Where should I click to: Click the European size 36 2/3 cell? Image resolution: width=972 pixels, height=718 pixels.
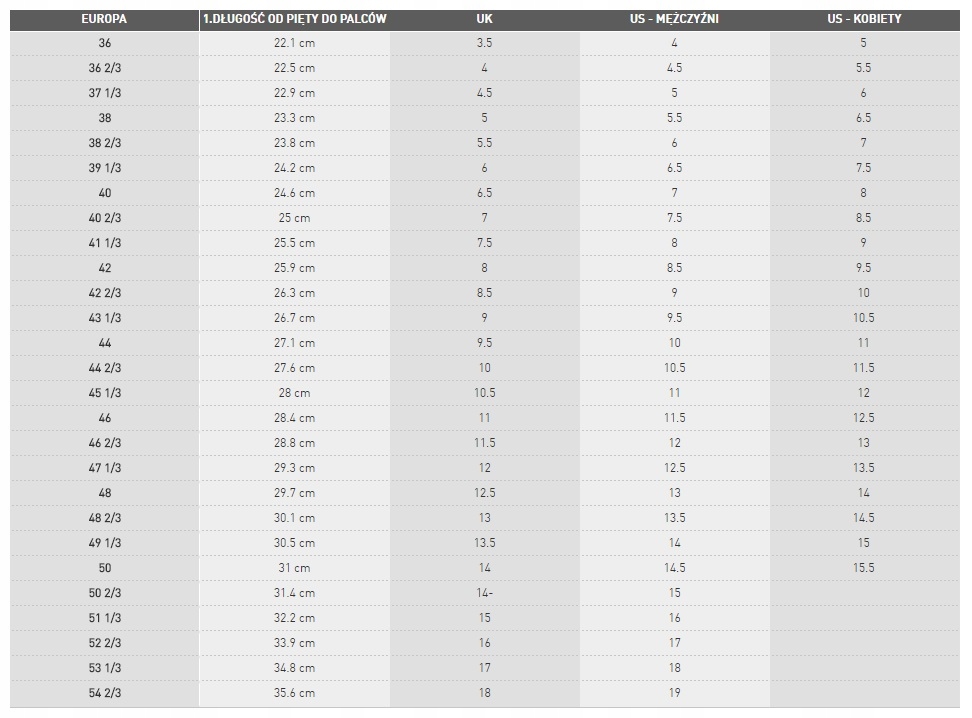click(x=105, y=68)
